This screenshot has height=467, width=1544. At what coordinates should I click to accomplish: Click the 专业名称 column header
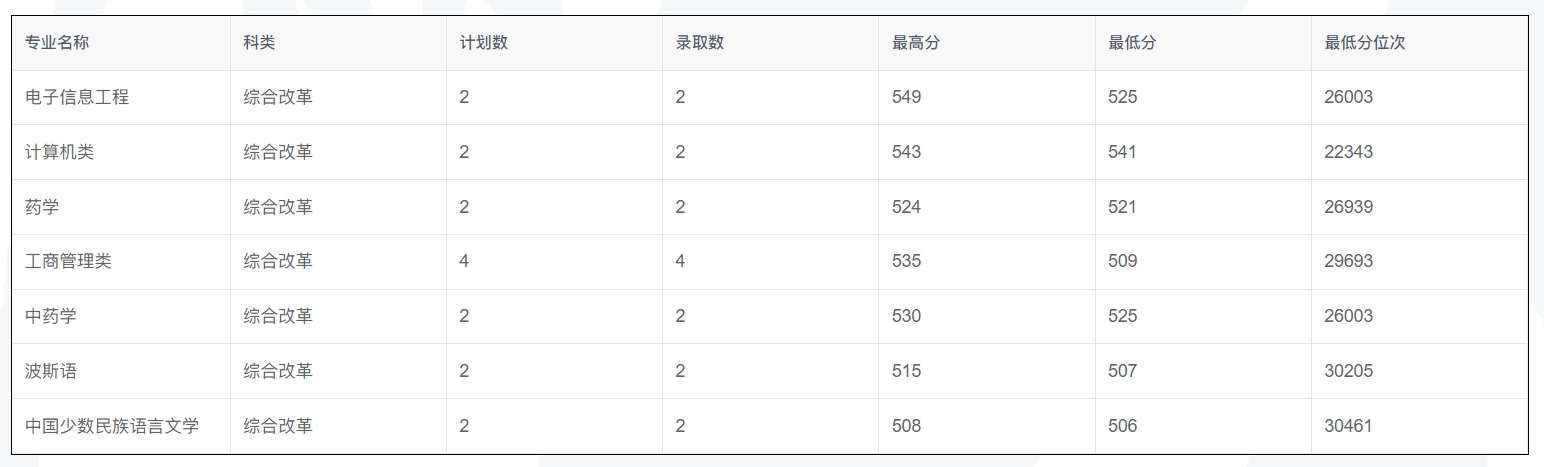57,43
